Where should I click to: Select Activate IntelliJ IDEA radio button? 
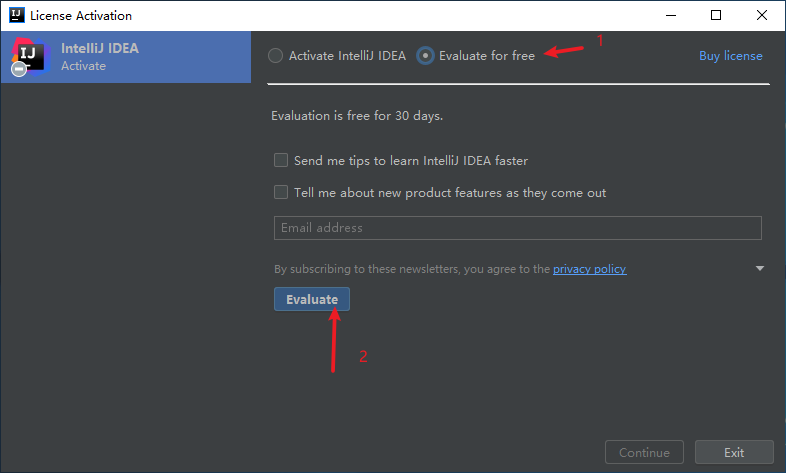pyautogui.click(x=275, y=56)
